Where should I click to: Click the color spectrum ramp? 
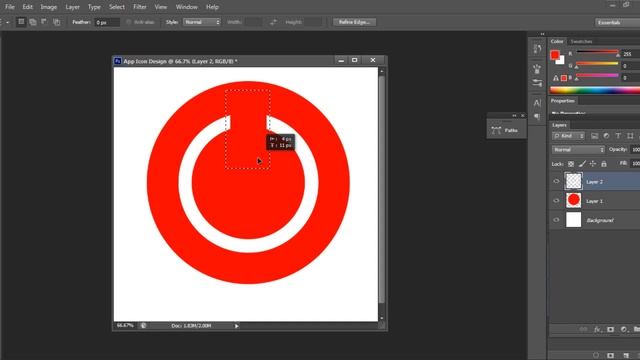[595, 90]
